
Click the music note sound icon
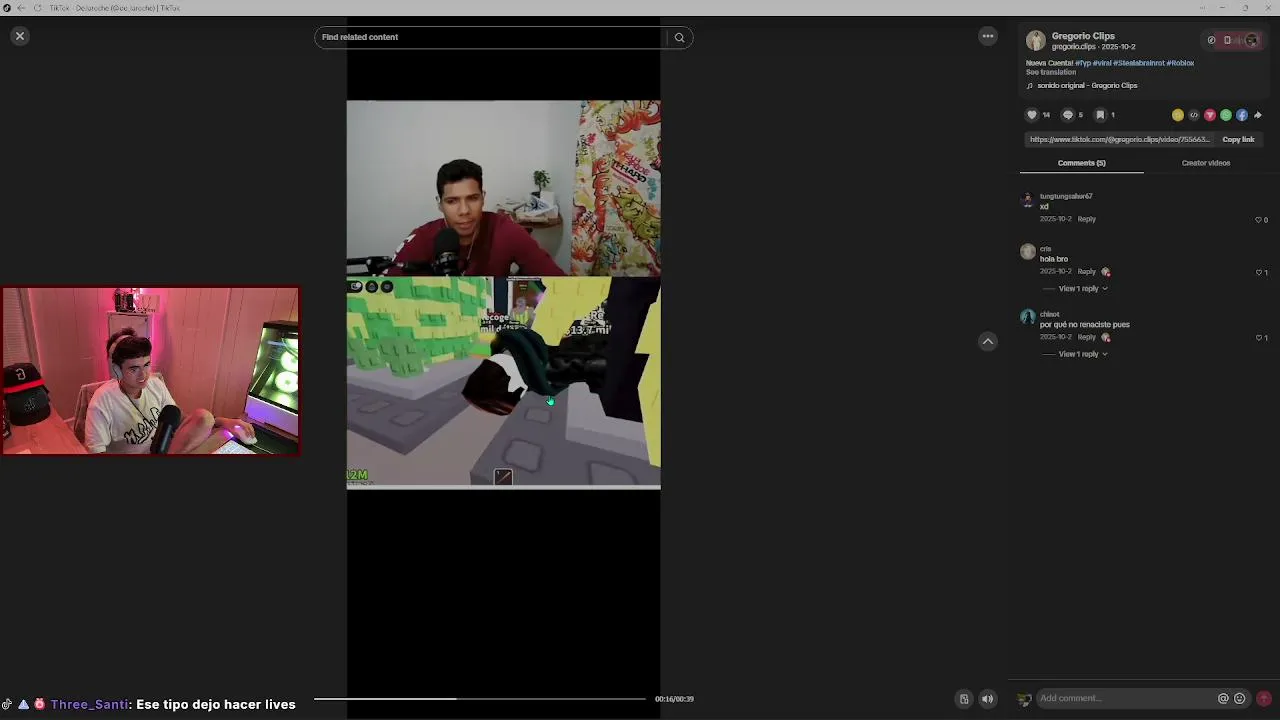pos(1030,86)
